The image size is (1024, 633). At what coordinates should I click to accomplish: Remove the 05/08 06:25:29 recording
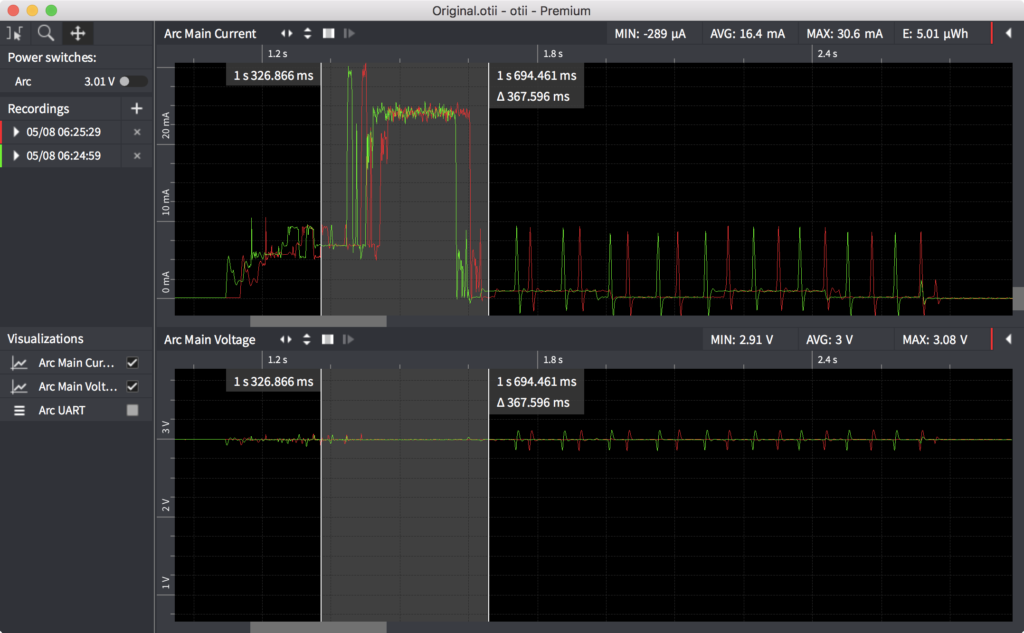coord(137,132)
